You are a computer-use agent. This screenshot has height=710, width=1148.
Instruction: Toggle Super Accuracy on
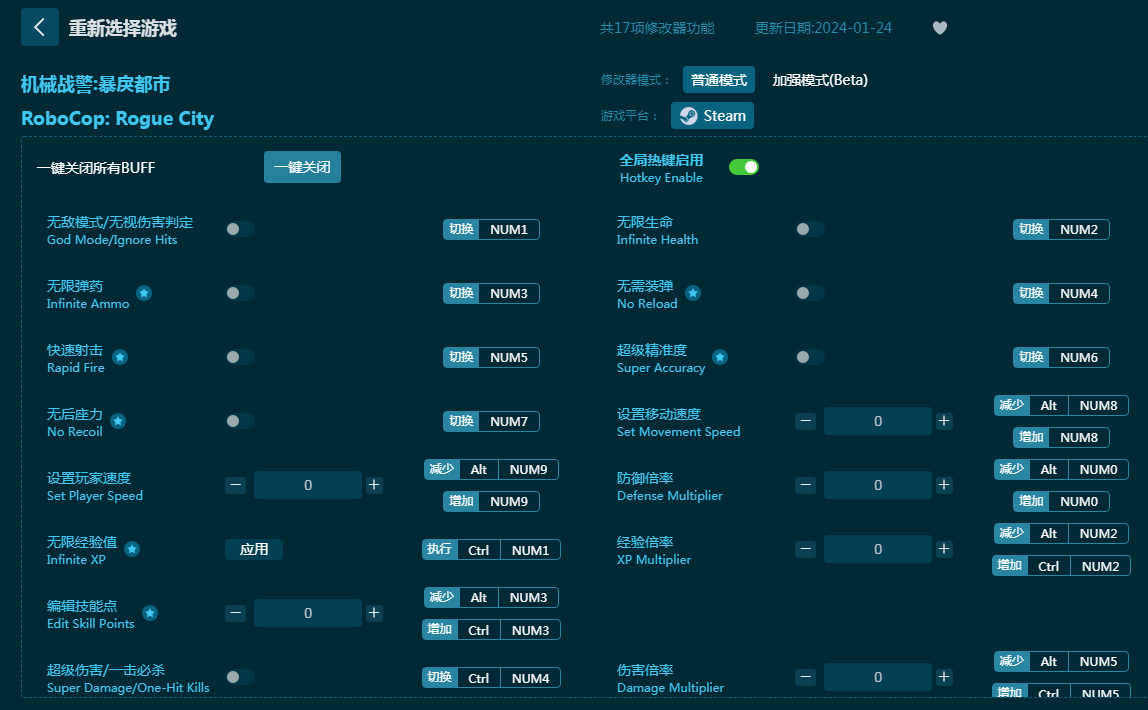click(x=810, y=357)
